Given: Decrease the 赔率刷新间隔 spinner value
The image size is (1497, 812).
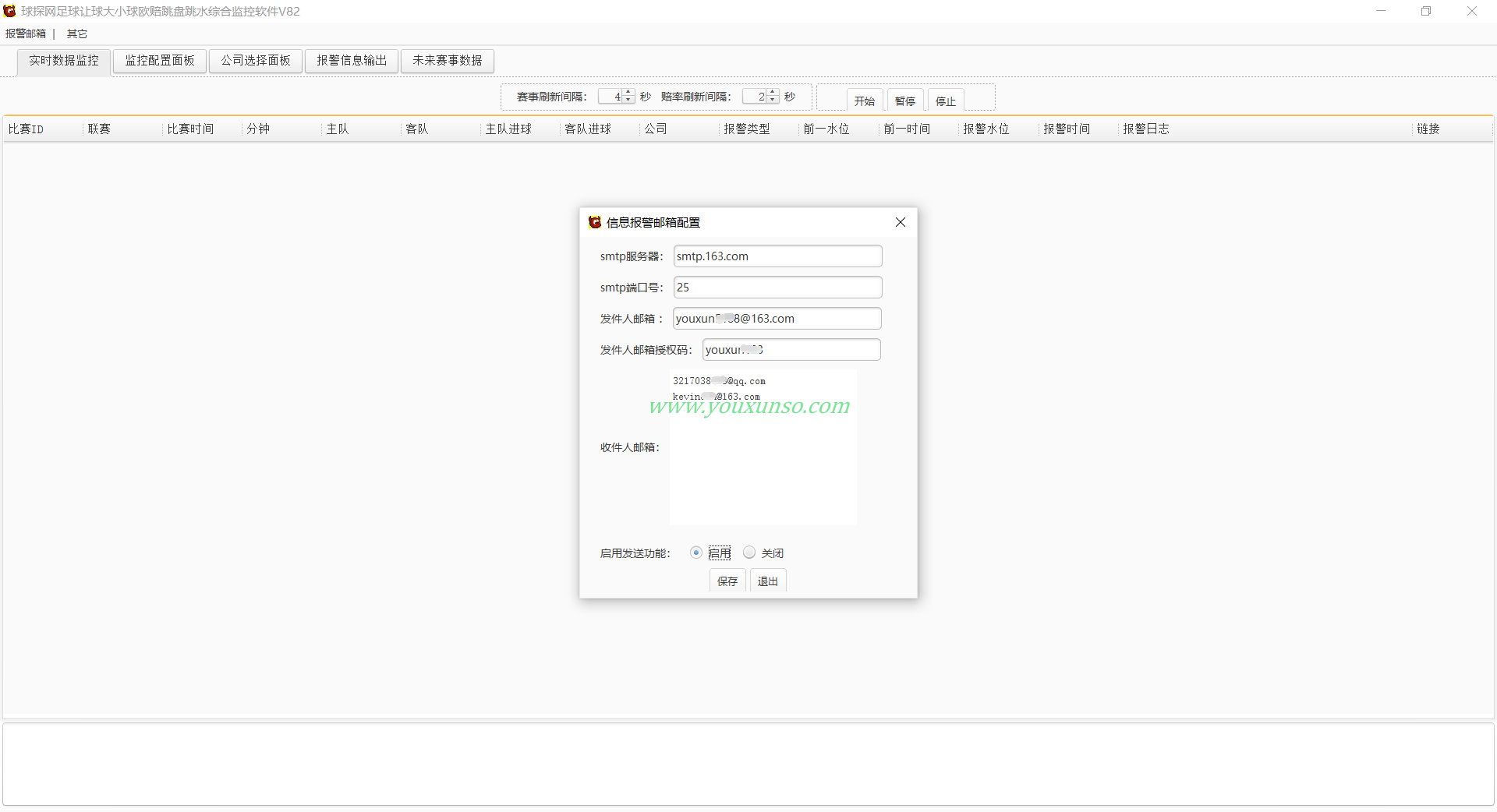Looking at the screenshot, I should (x=773, y=101).
